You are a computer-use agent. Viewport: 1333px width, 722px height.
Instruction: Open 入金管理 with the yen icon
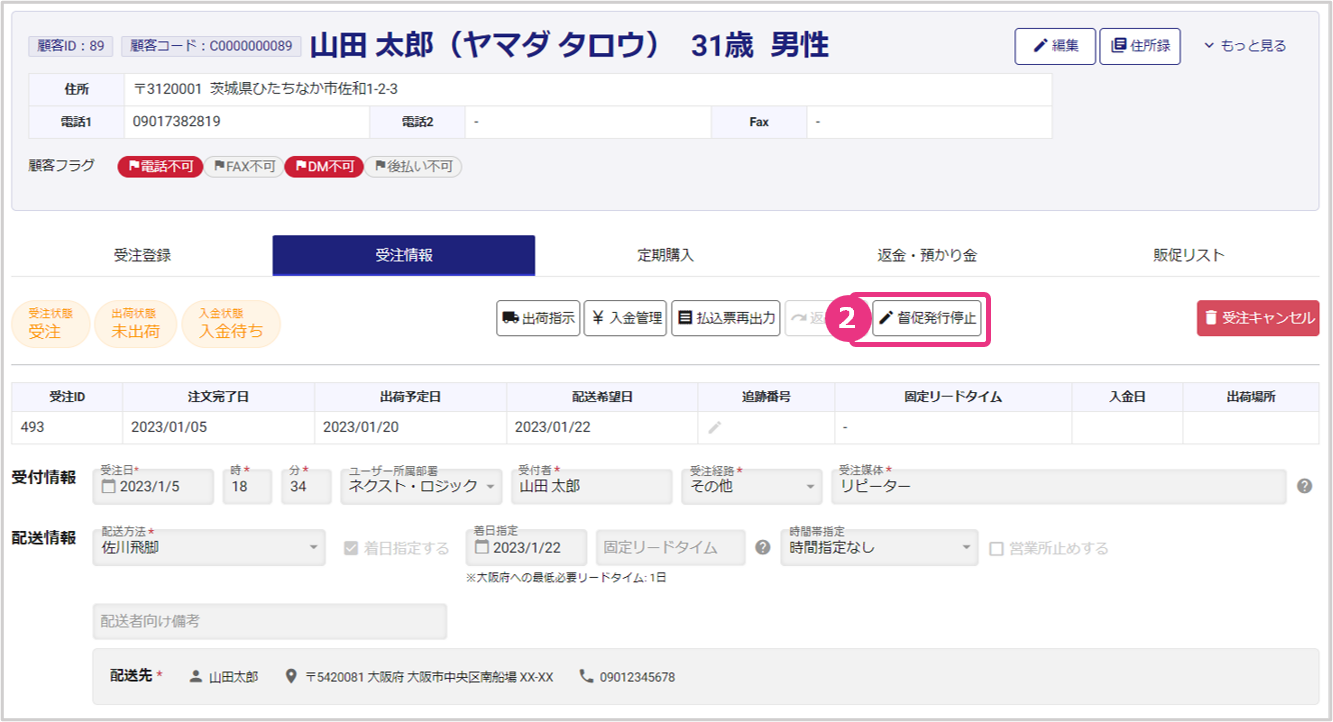pos(625,318)
